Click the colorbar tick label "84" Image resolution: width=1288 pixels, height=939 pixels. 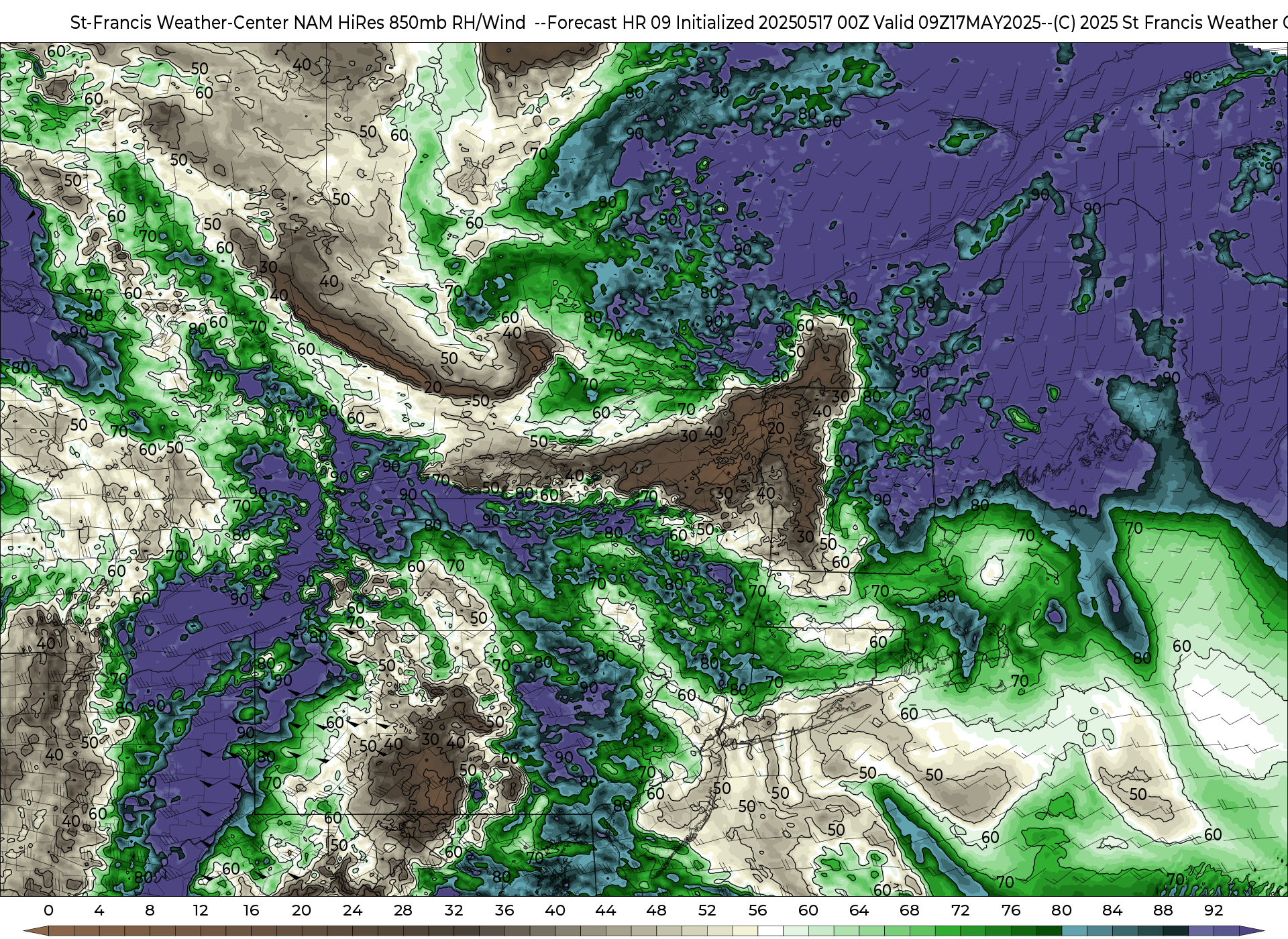1112,910
